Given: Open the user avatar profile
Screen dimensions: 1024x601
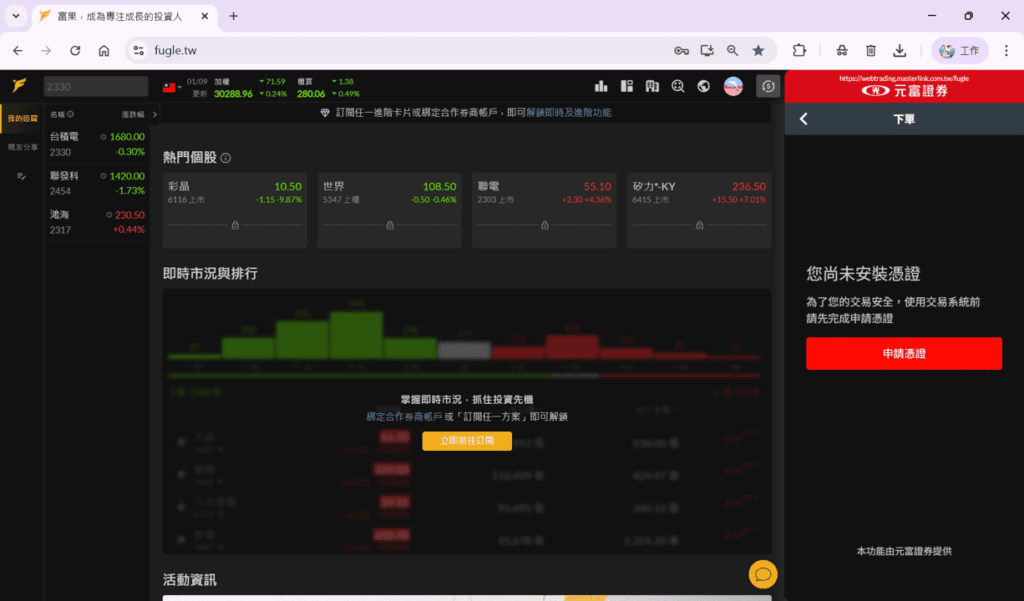Looking at the screenshot, I should tap(733, 86).
